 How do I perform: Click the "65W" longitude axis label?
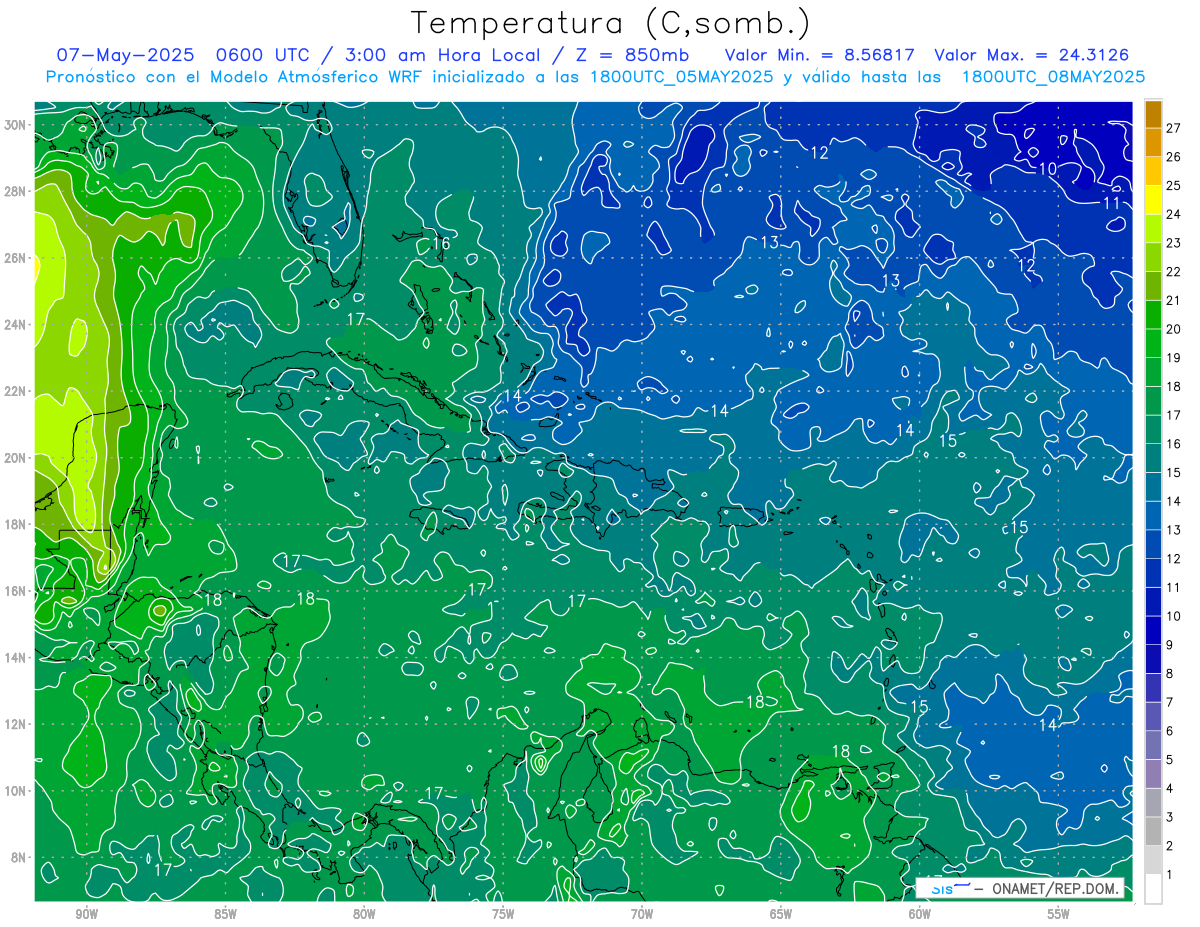point(781,914)
